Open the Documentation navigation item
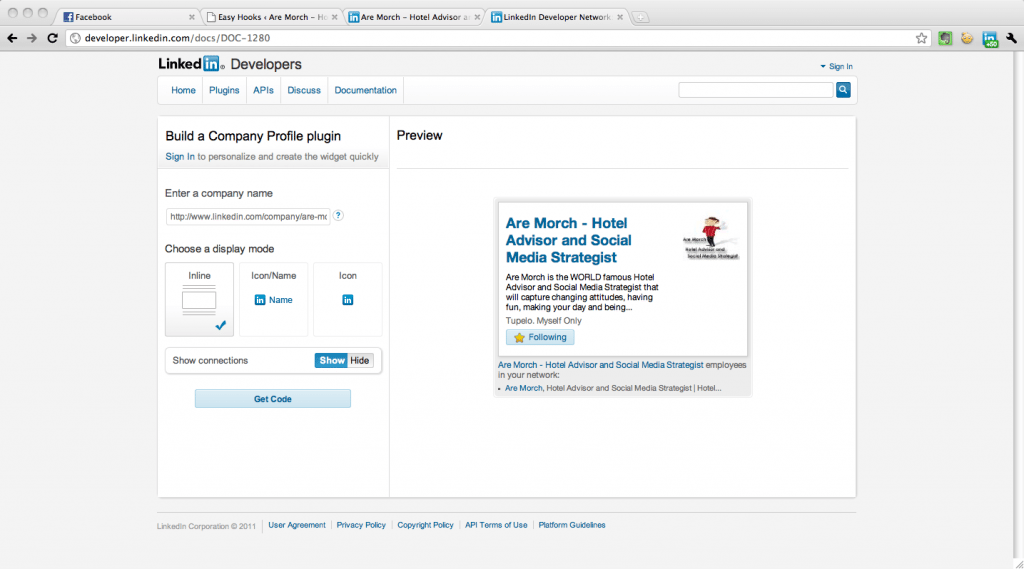Viewport: 1024px width, 569px height. [x=366, y=90]
